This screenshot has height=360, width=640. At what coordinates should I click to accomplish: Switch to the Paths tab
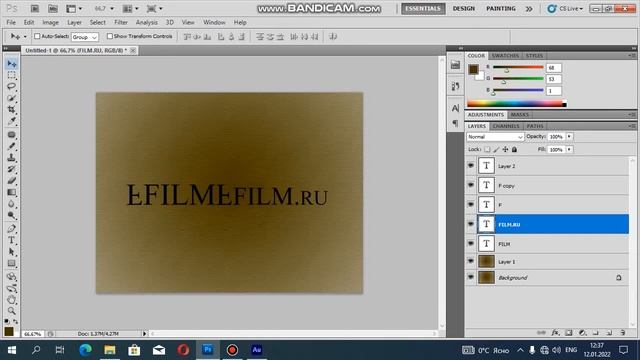[535, 126]
